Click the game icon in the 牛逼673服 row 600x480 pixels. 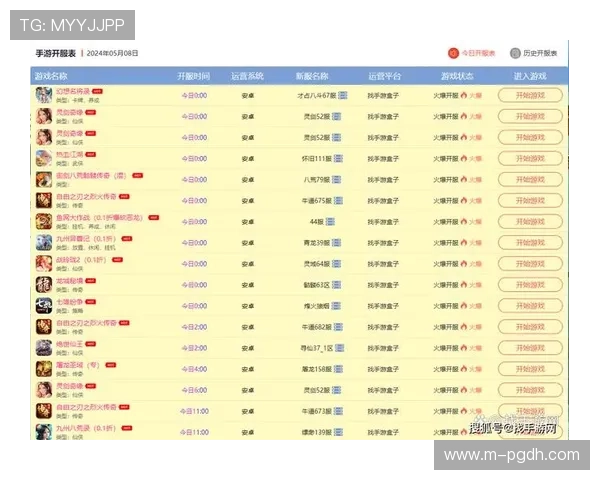tap(44, 411)
